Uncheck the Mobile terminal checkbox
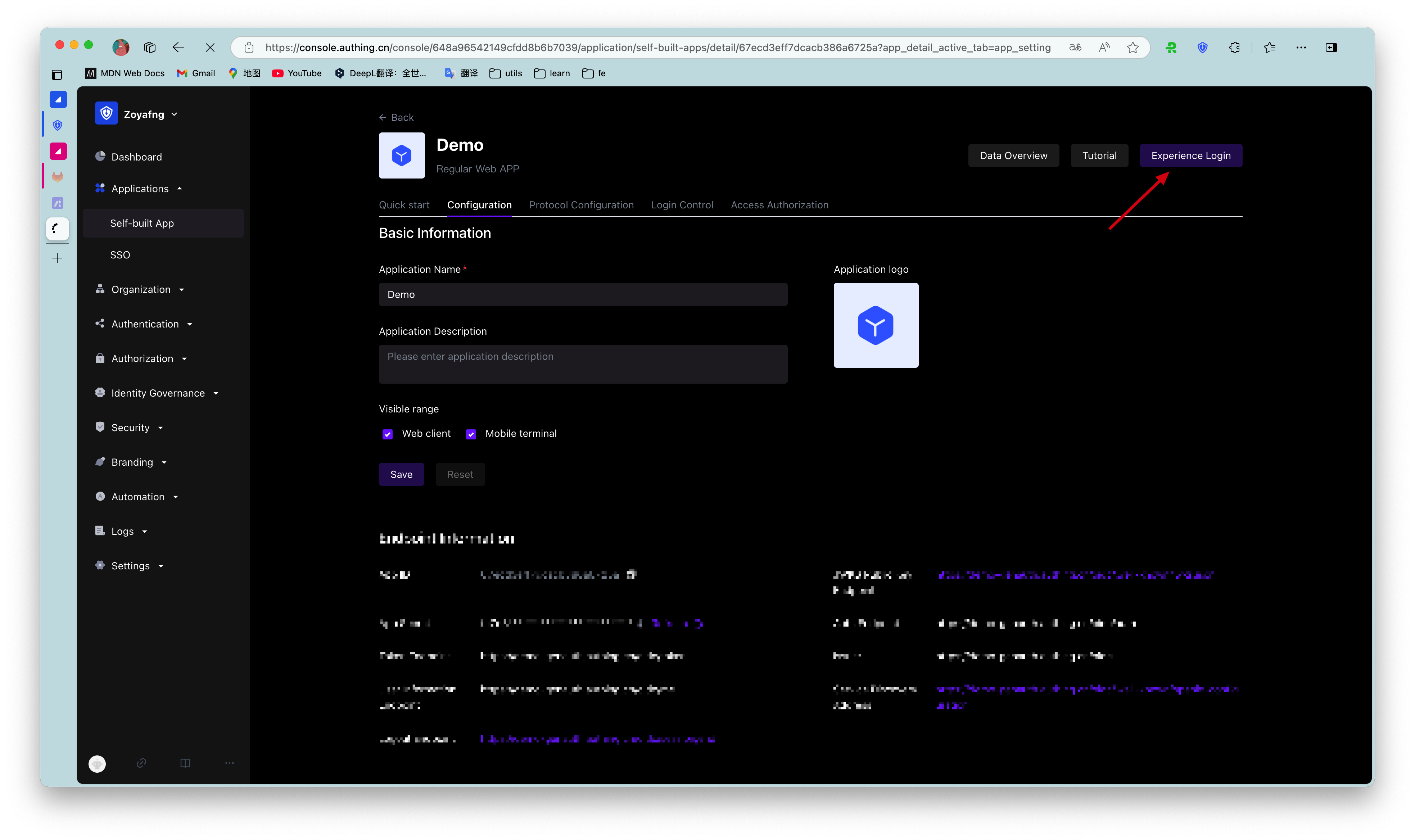This screenshot has height=840, width=1415. click(471, 434)
